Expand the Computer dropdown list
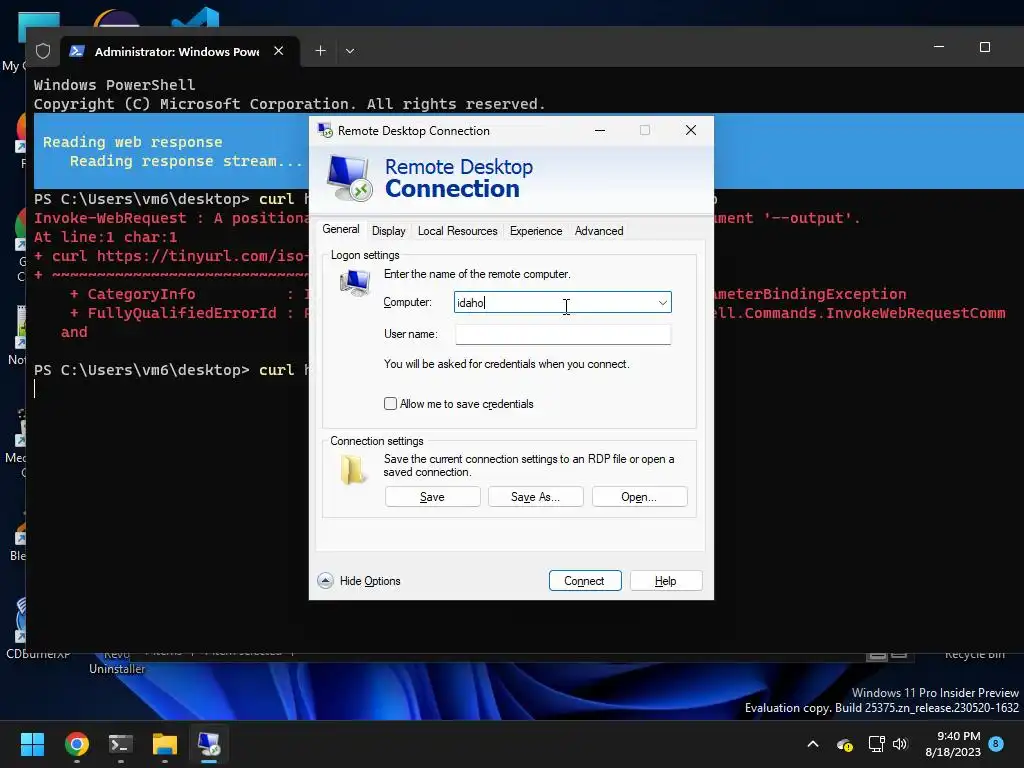 [663, 302]
